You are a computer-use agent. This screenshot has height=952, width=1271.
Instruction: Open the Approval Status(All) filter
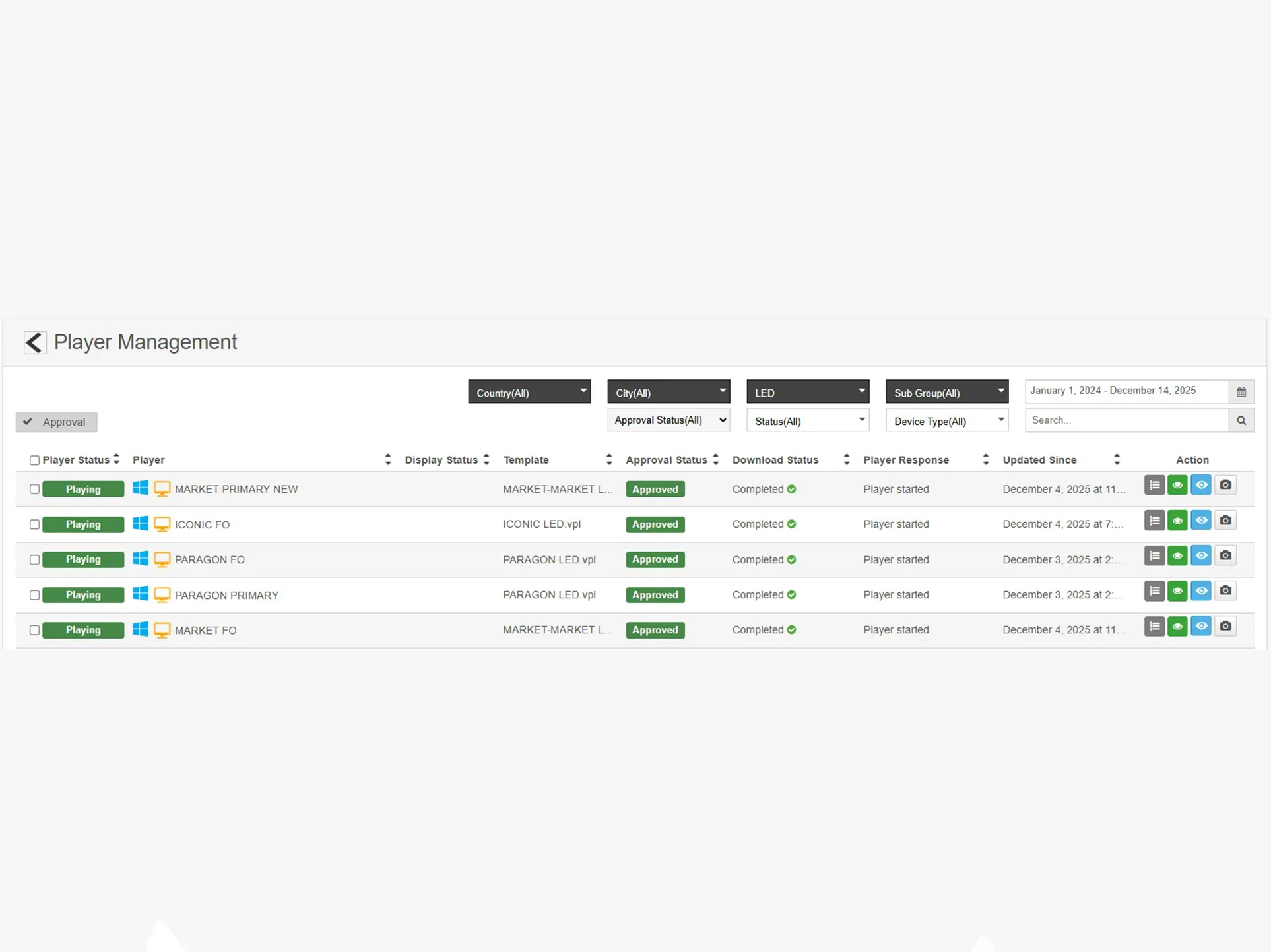pyautogui.click(x=668, y=420)
